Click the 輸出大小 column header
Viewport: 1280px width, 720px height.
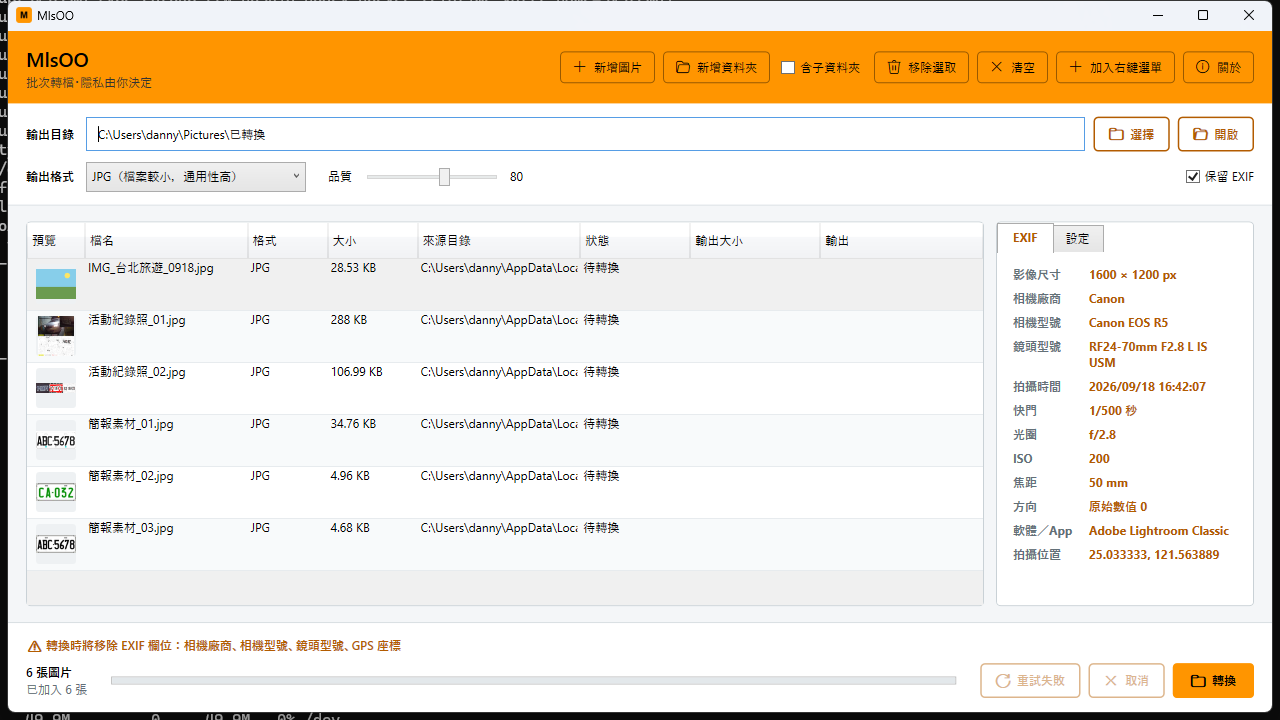(754, 241)
